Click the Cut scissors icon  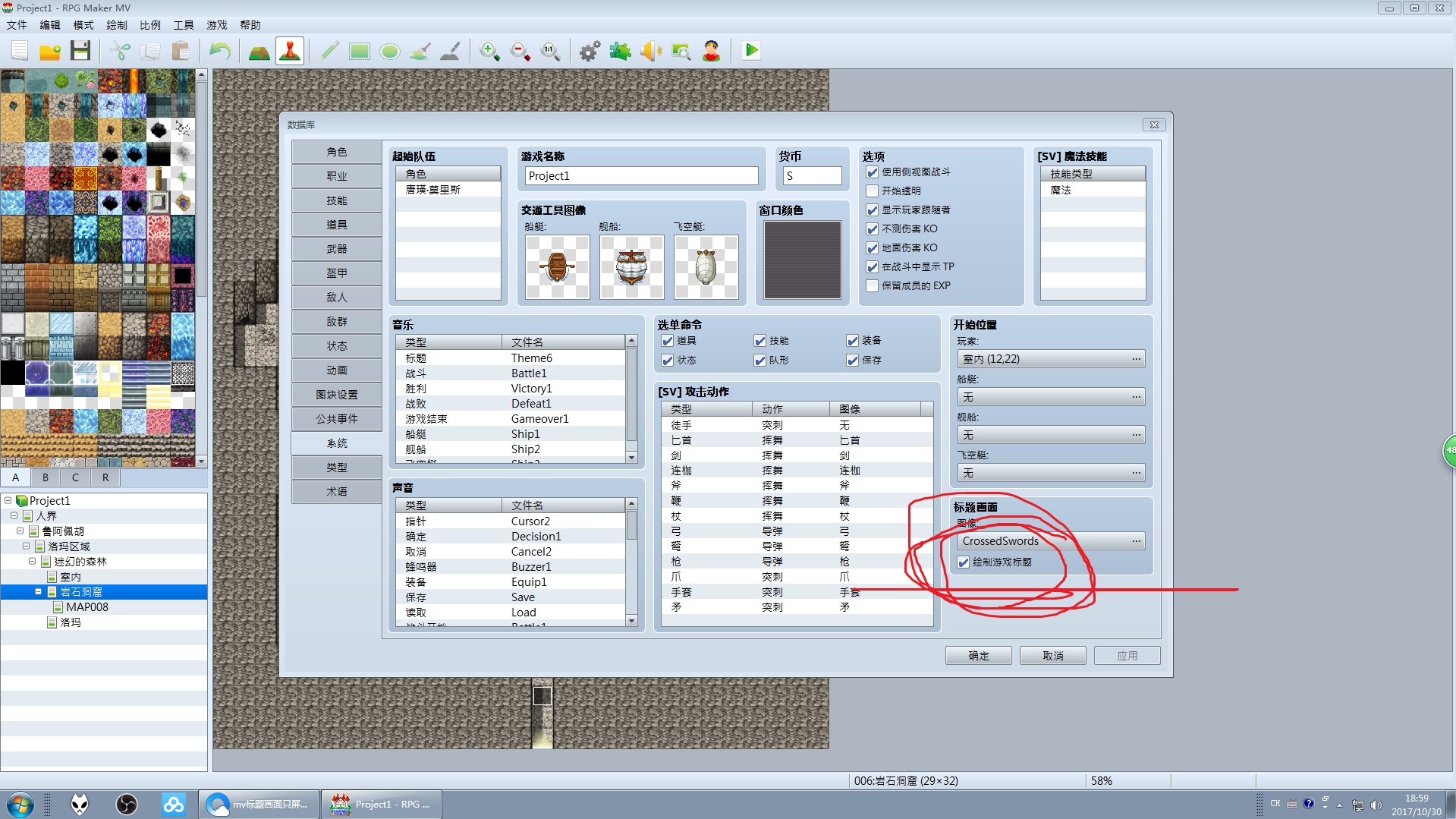click(x=120, y=51)
